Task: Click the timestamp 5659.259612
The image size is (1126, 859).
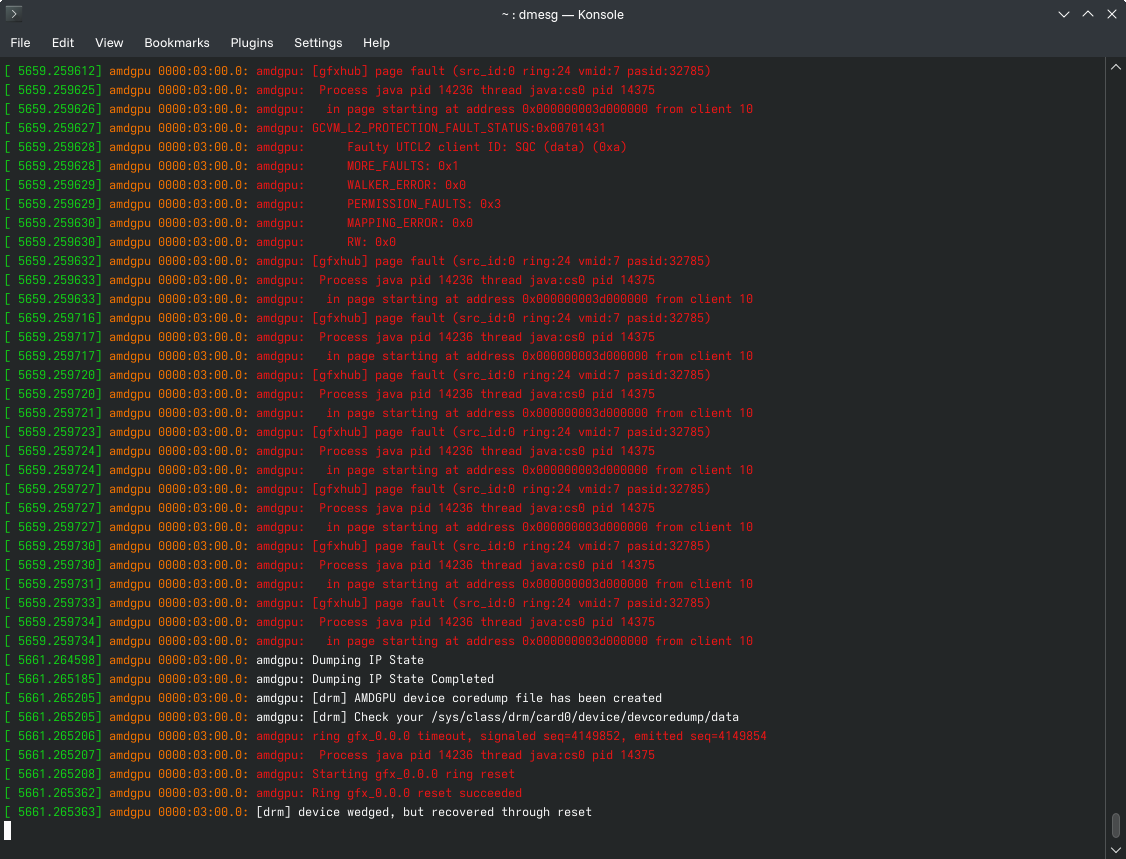Action: tap(56, 71)
